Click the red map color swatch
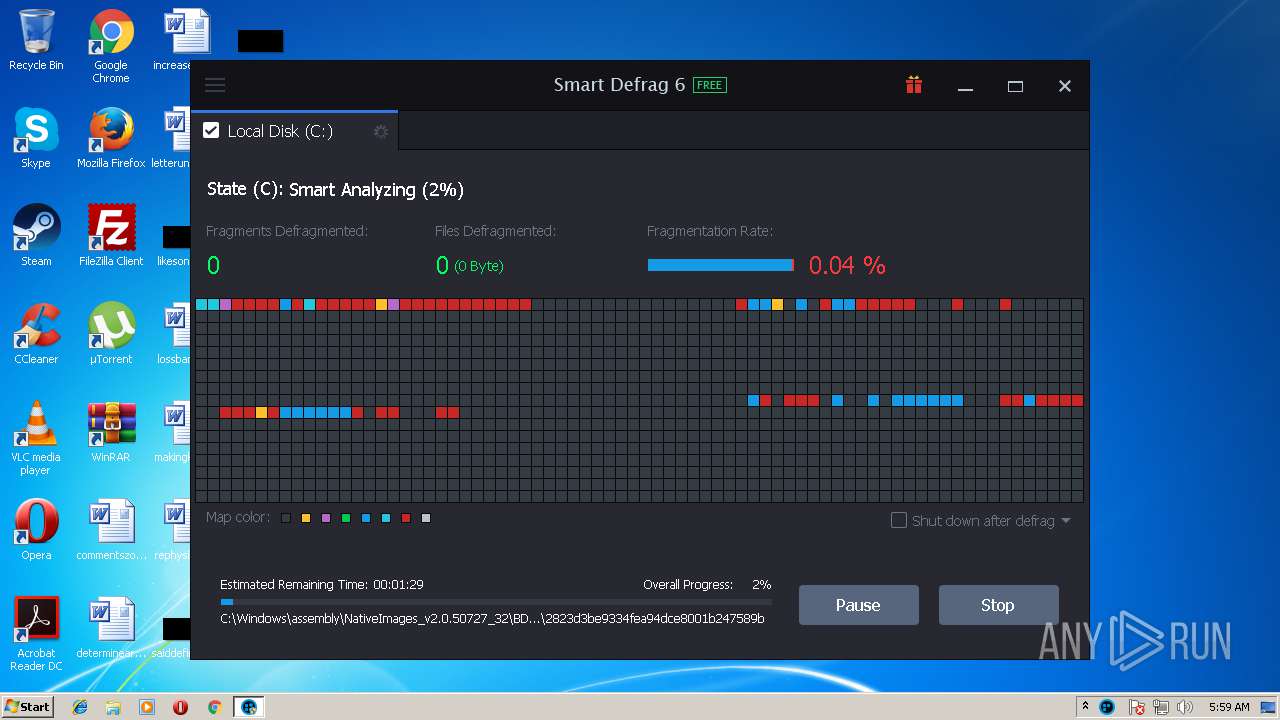The height and width of the screenshot is (720, 1280). [406, 518]
